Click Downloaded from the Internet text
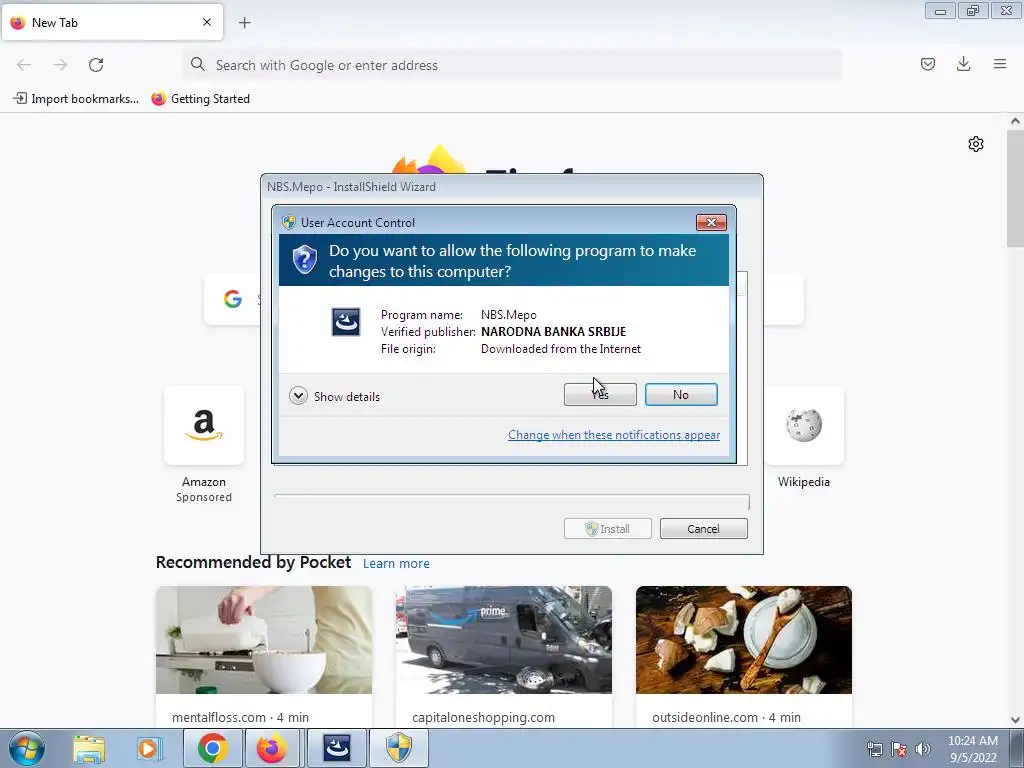 (561, 349)
